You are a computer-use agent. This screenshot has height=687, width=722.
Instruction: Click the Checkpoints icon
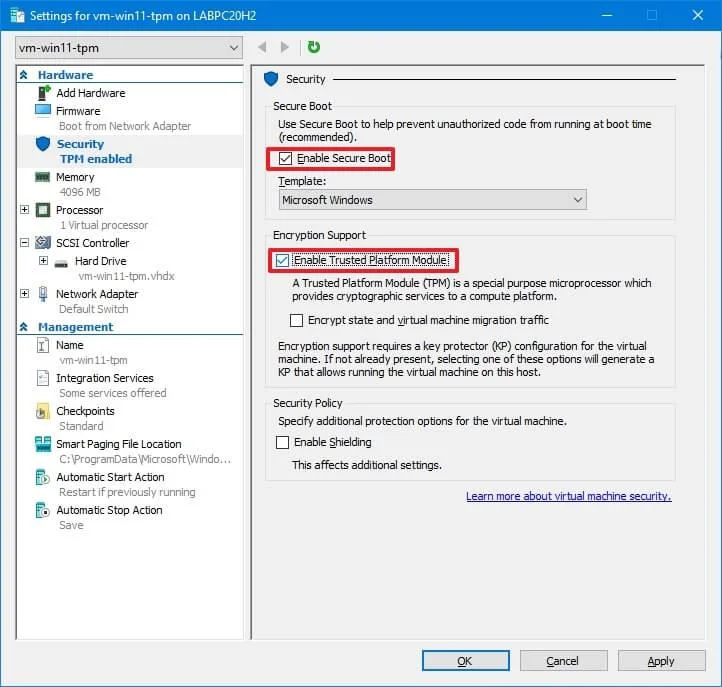(x=42, y=411)
